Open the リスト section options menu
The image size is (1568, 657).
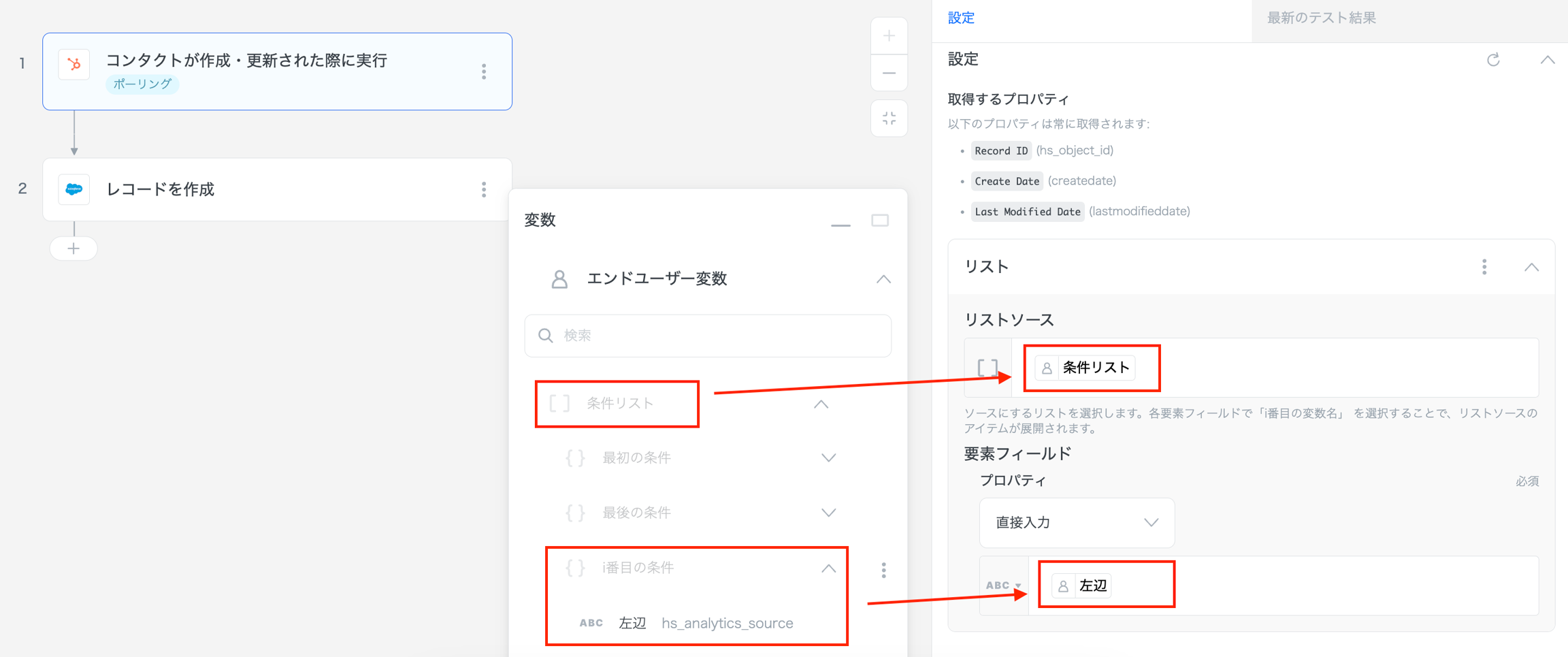1484,267
